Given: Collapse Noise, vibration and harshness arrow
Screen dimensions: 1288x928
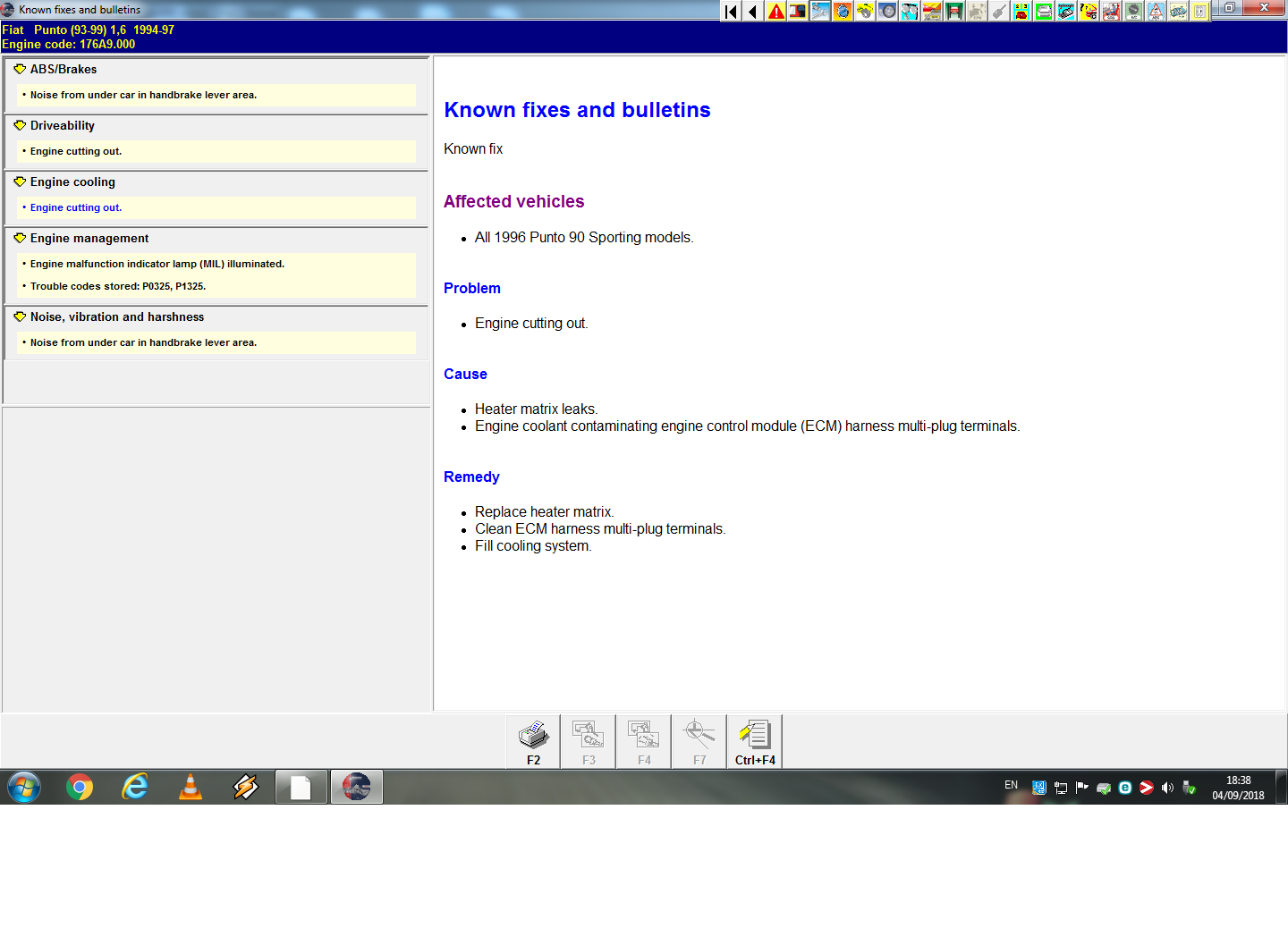Looking at the screenshot, I should [x=20, y=316].
